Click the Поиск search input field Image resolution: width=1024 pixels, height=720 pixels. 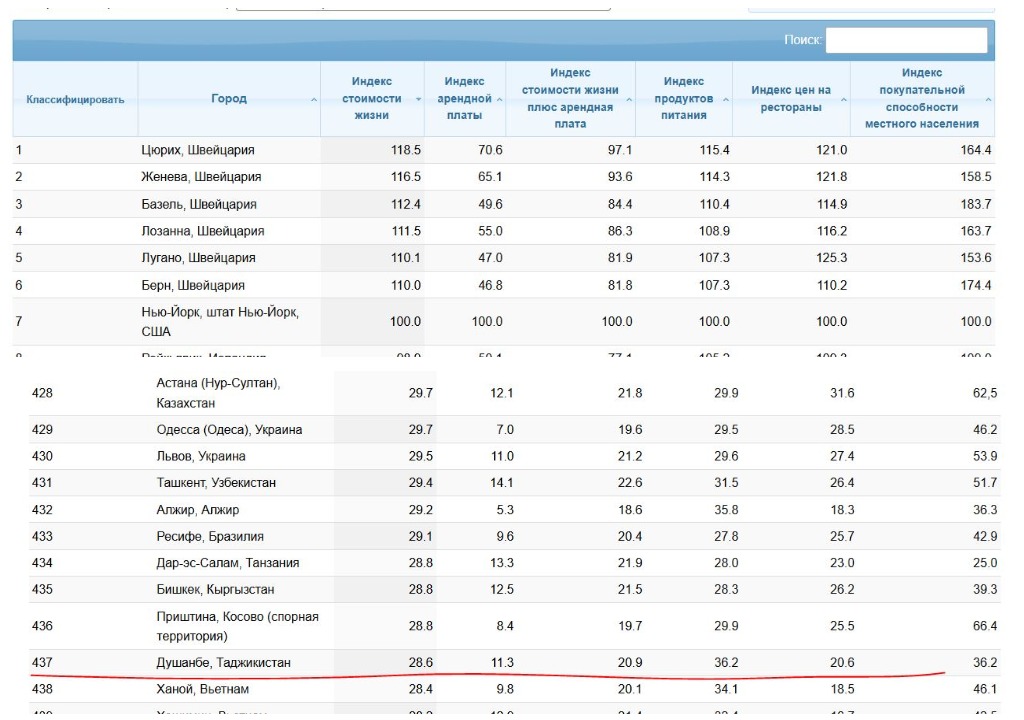pyautogui.click(x=906, y=40)
